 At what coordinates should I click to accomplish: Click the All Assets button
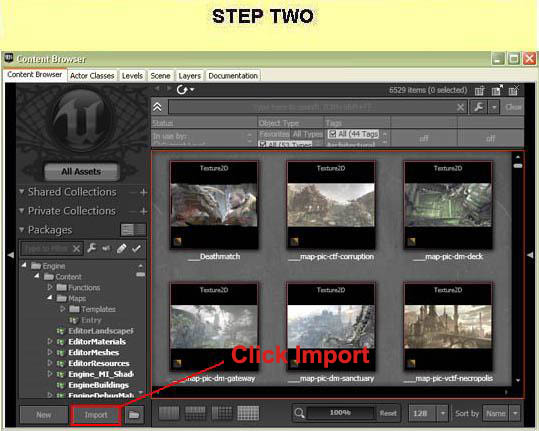(81, 171)
